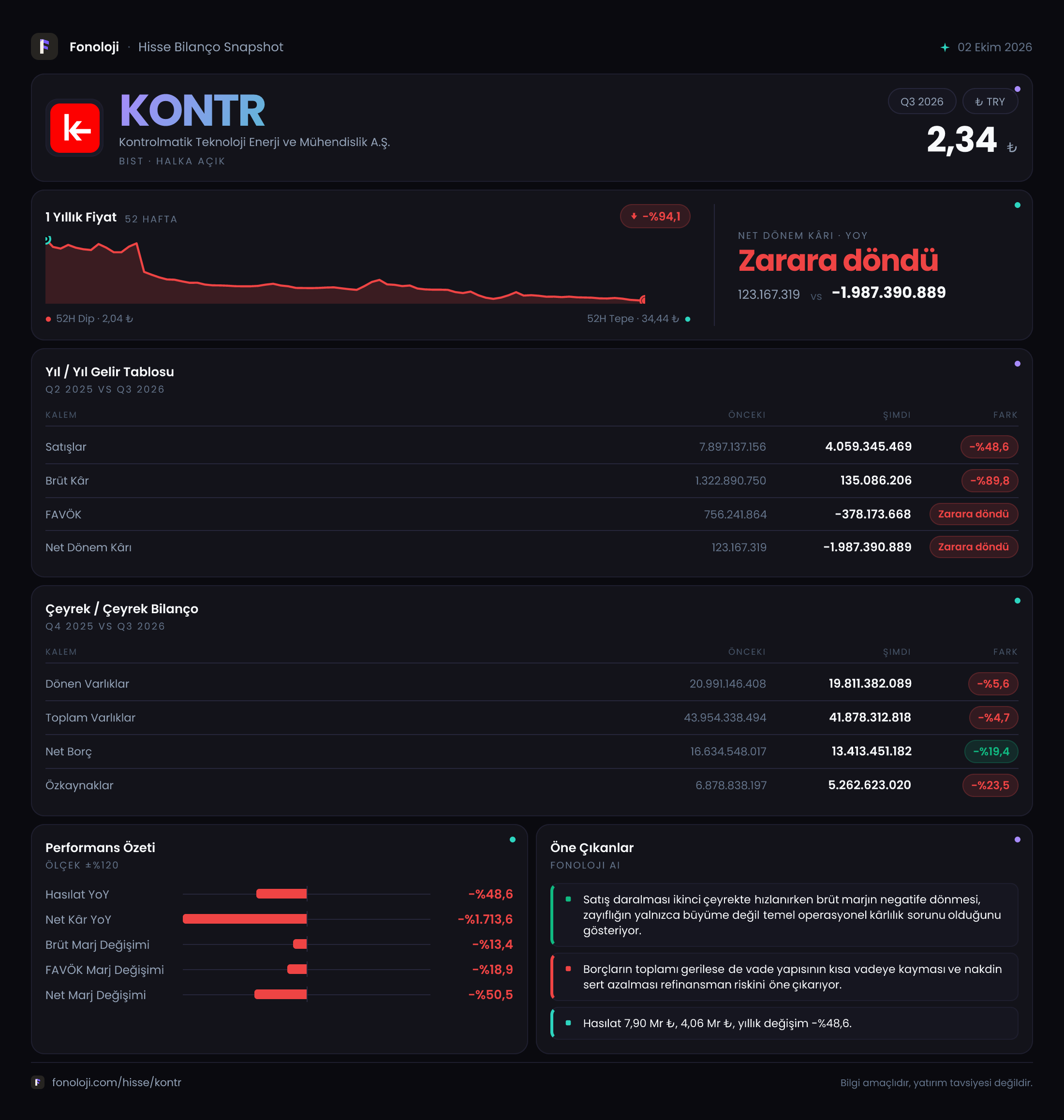Click the stock price 2,34
1064x1120 pixels.
coord(961,139)
